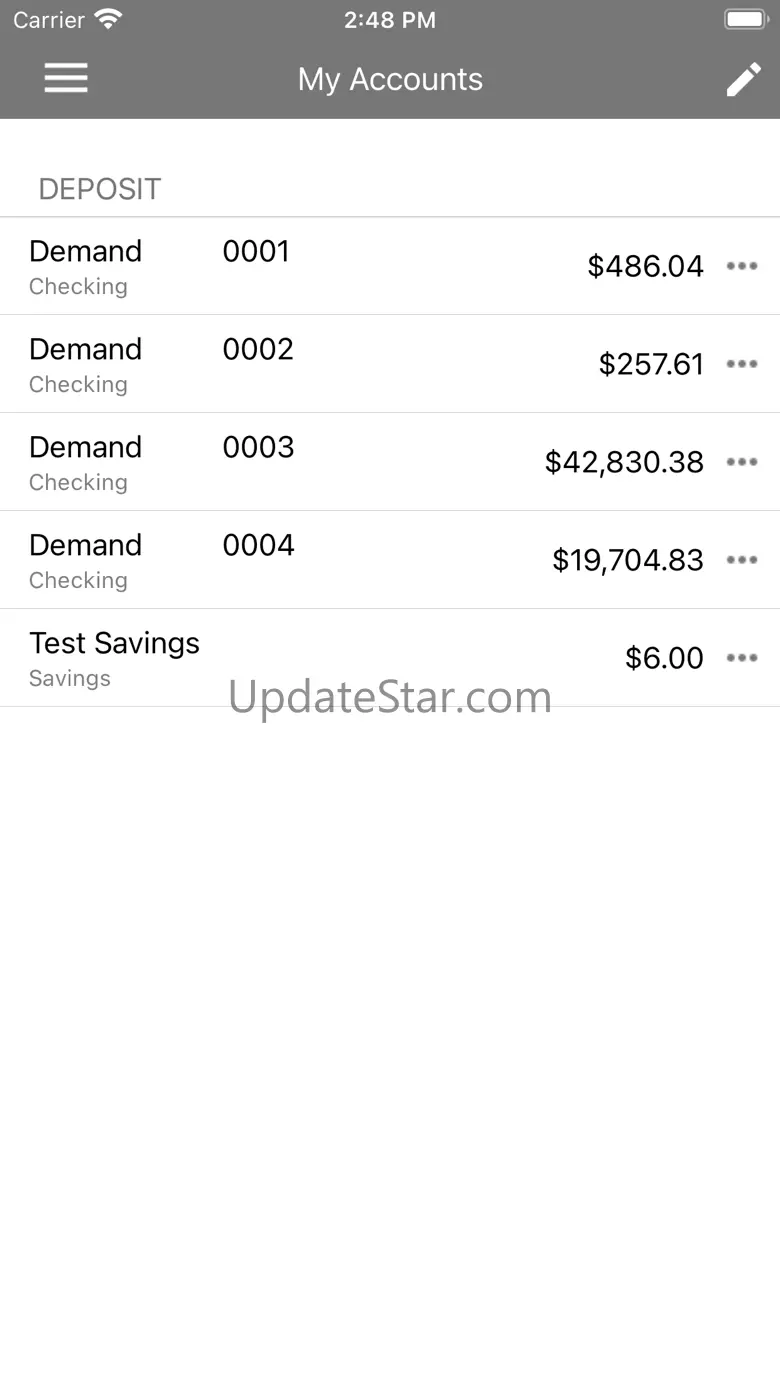
Task: Open more options for Demand 0001
Action: tap(742, 266)
